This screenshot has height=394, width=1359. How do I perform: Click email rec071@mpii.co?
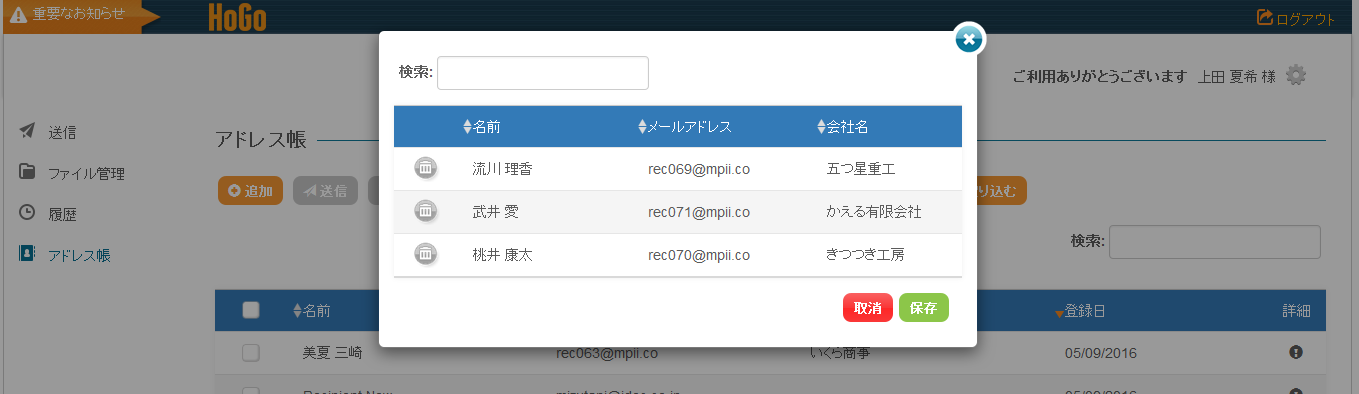click(x=699, y=212)
